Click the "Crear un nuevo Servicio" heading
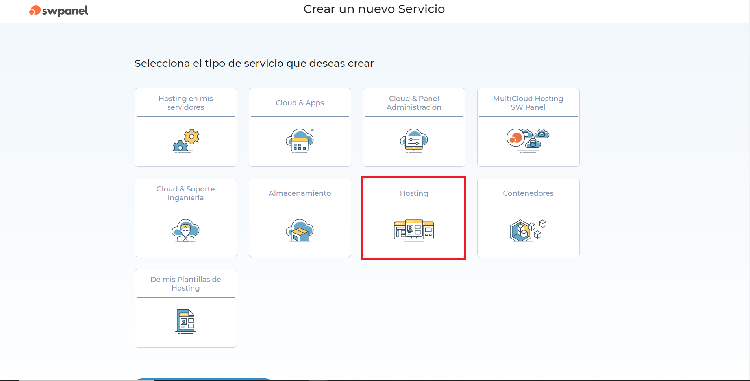Screen dimensions: 750x381 (374, 9)
